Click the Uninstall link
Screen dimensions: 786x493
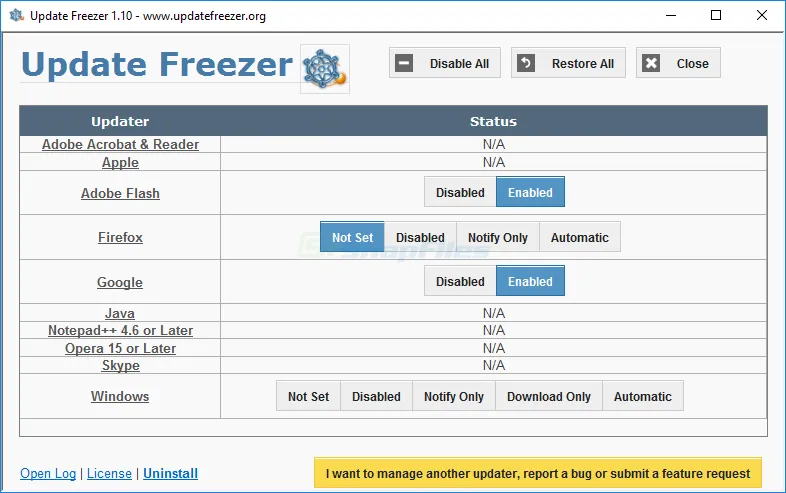(170, 473)
